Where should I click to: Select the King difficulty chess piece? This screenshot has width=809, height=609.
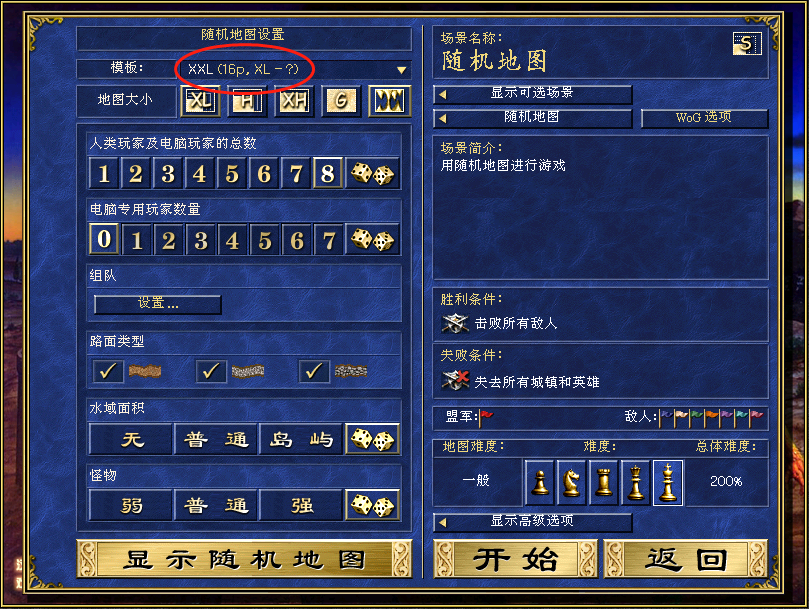click(x=668, y=482)
